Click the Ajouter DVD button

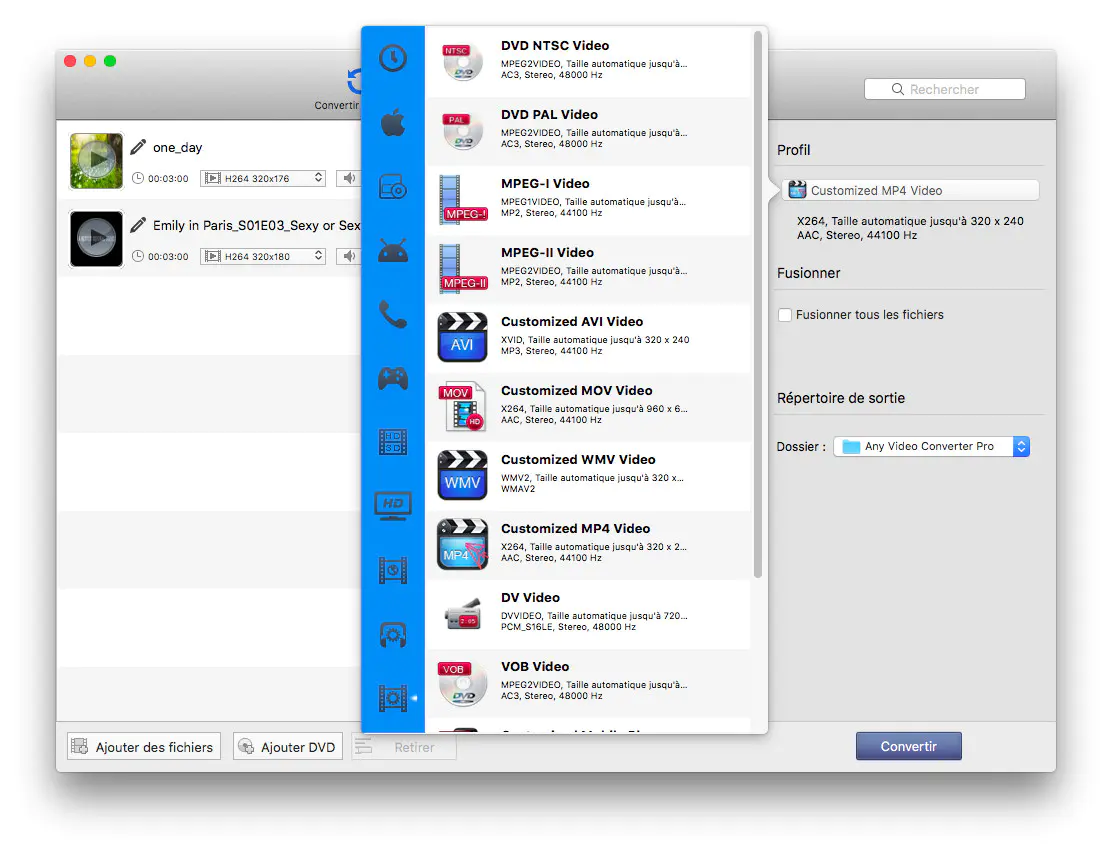point(288,747)
